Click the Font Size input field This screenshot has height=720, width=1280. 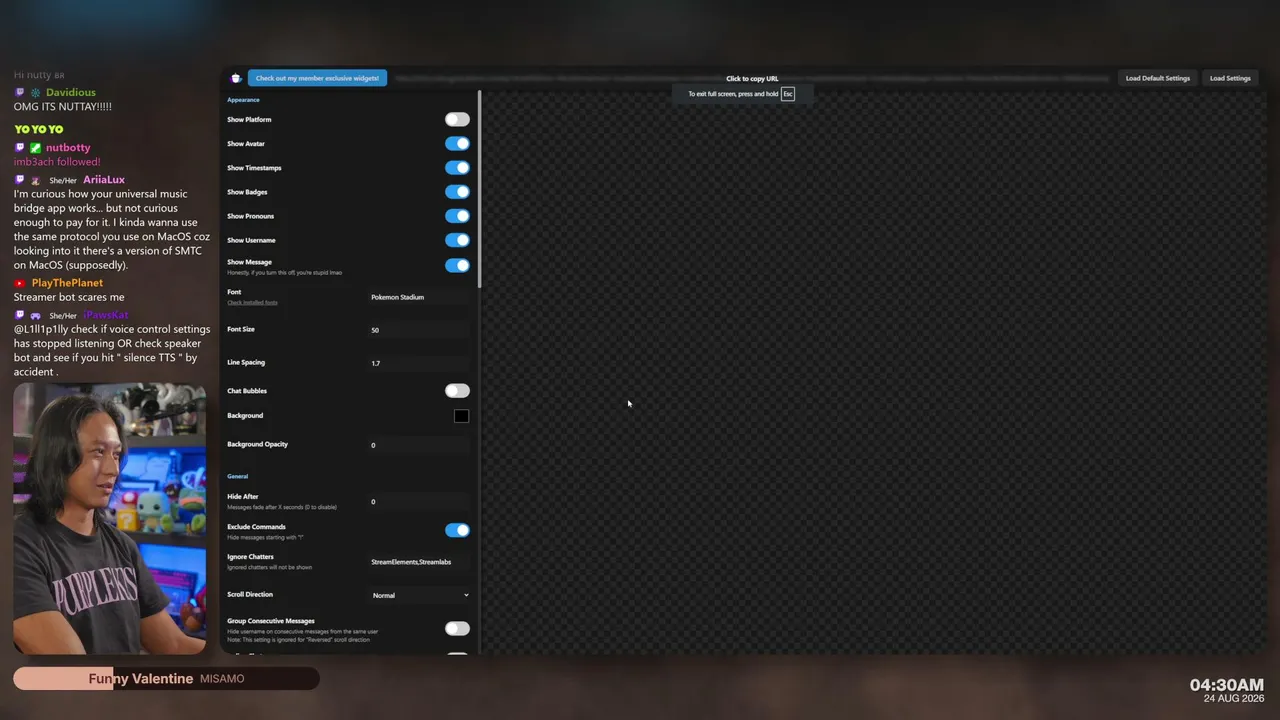(x=420, y=330)
